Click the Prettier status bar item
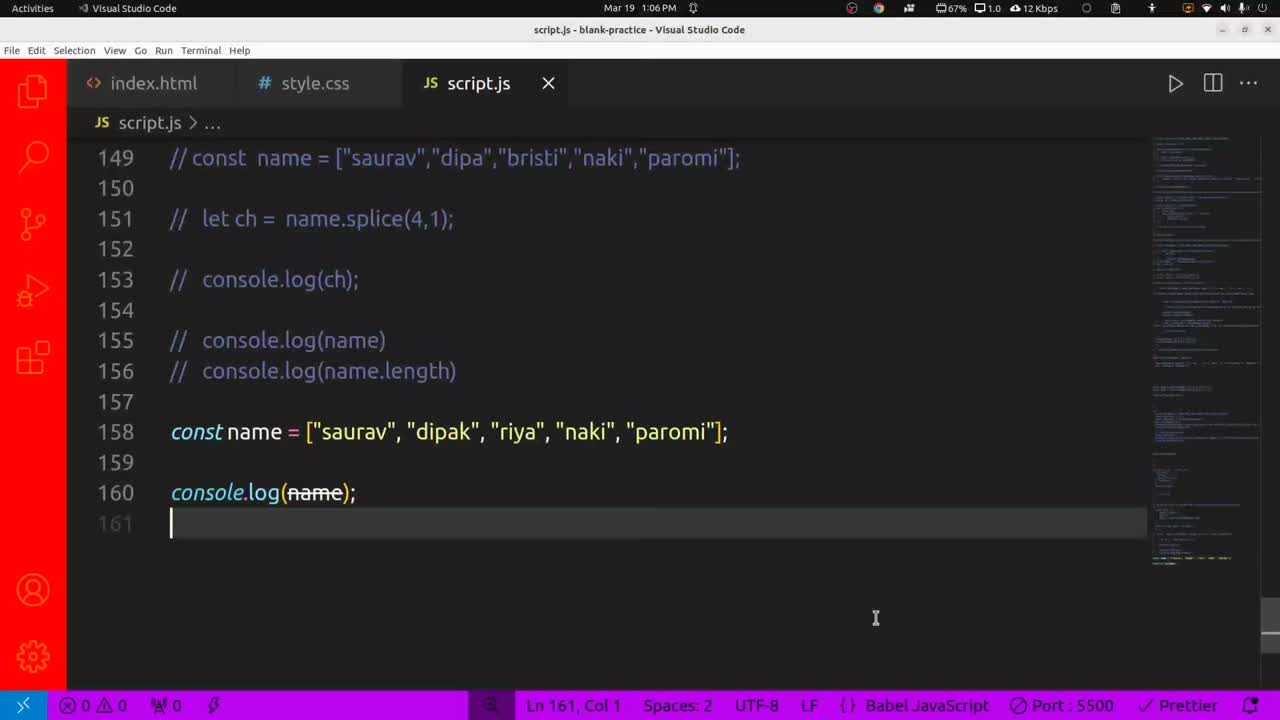Screen dimensions: 1280x720 coord(1178,705)
